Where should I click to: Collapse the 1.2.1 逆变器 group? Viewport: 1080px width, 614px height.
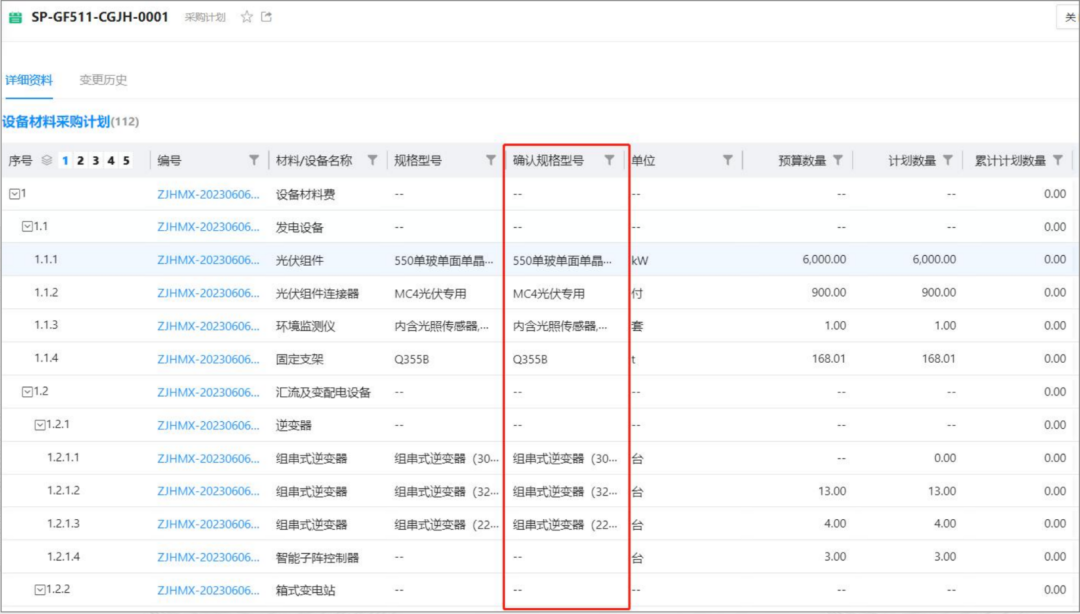pyautogui.click(x=40, y=424)
